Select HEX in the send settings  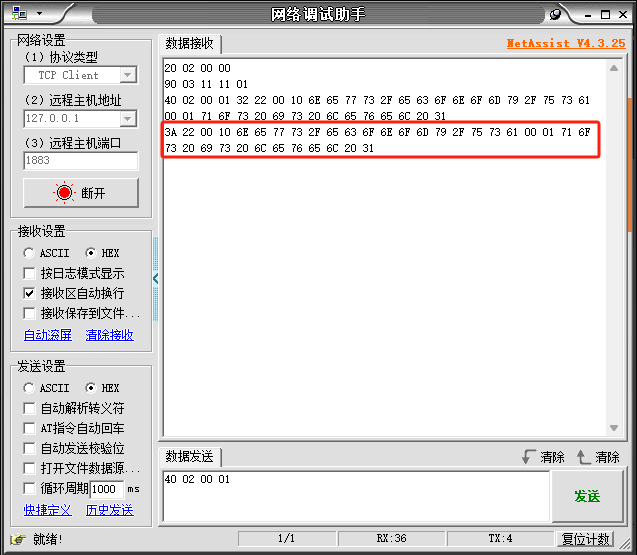pyautogui.click(x=102, y=388)
